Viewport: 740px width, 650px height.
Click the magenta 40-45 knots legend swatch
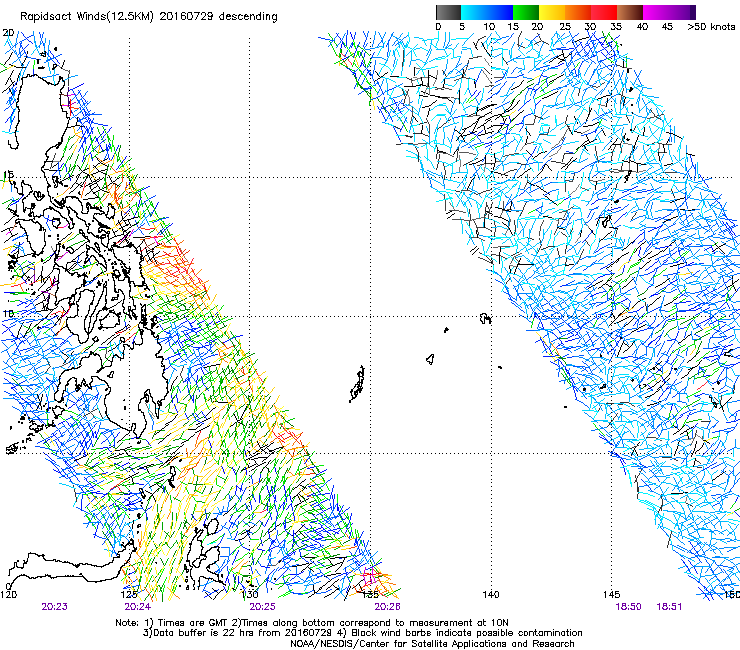tap(656, 12)
